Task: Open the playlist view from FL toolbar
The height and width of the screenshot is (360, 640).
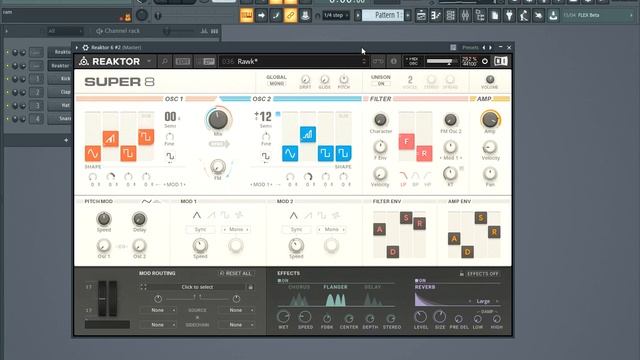Action: (x=421, y=16)
